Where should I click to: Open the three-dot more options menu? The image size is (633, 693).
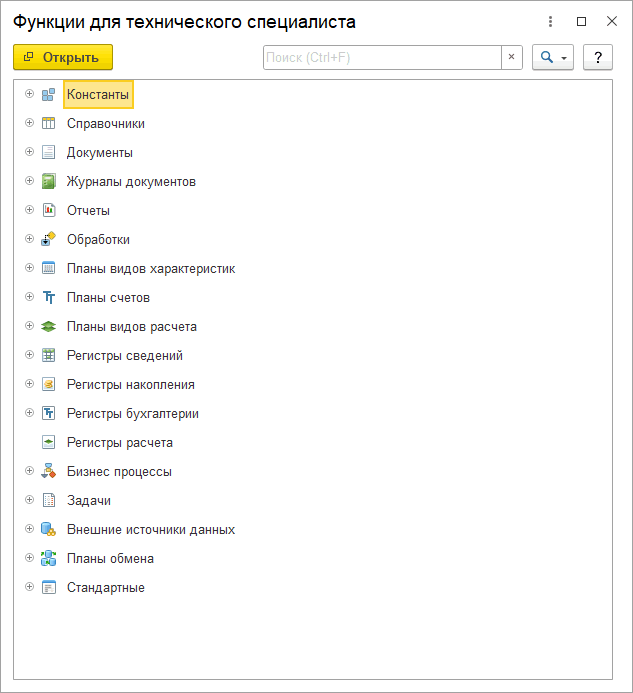550,21
